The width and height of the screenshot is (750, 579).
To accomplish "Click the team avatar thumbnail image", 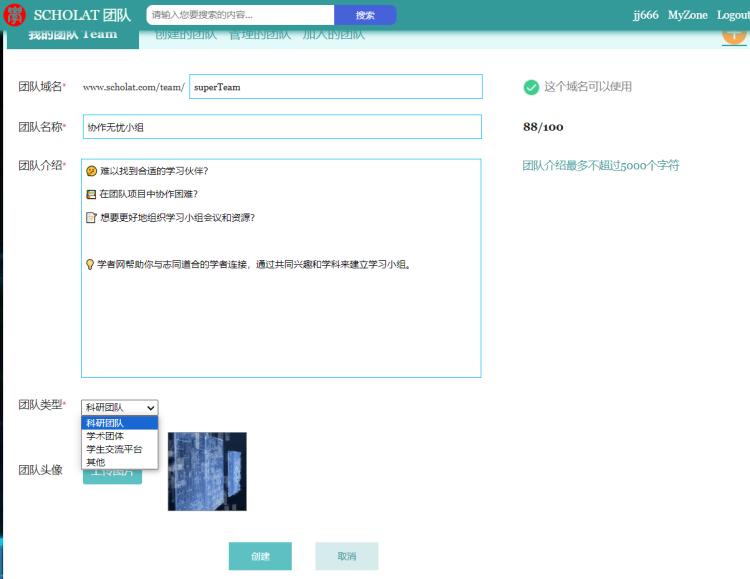I will [207, 472].
